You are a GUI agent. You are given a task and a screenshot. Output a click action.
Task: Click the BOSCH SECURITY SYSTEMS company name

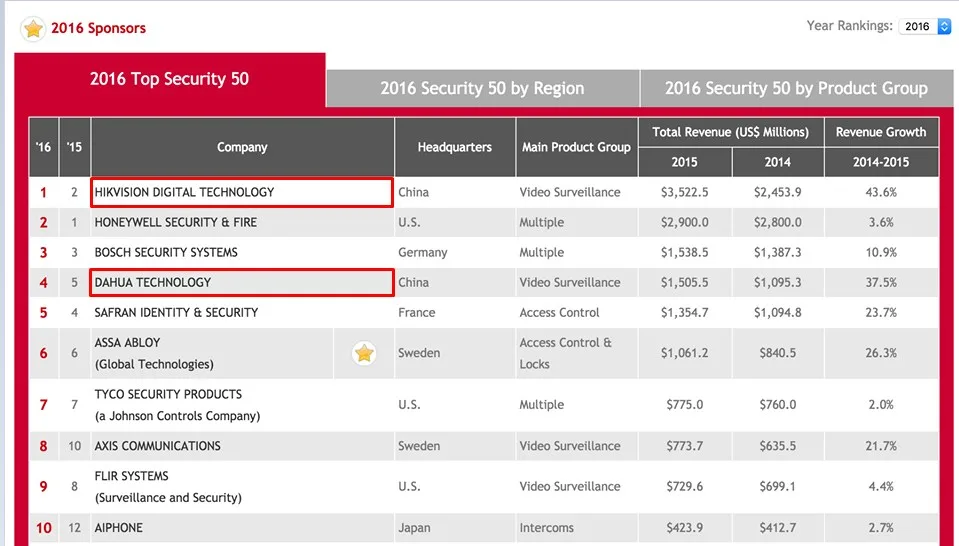coord(166,252)
